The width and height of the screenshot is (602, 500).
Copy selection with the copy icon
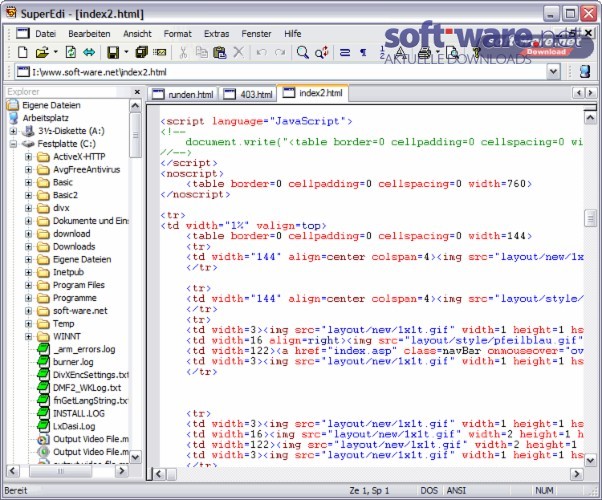pyautogui.click(x=201, y=52)
